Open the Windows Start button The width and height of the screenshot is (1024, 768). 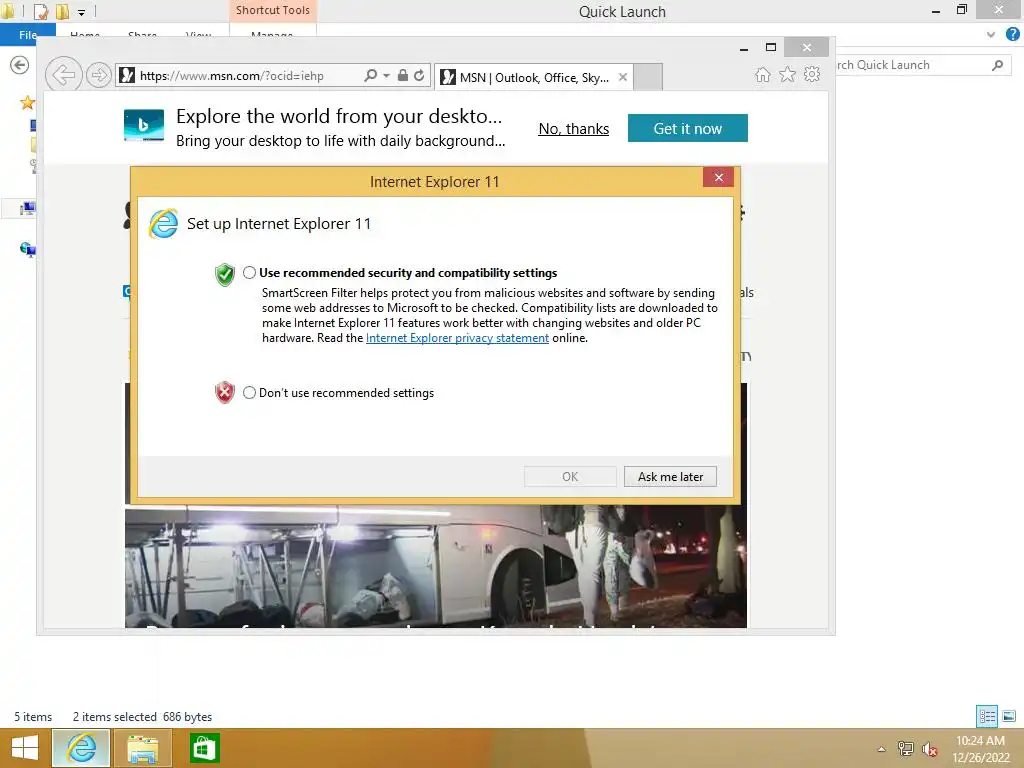25,748
